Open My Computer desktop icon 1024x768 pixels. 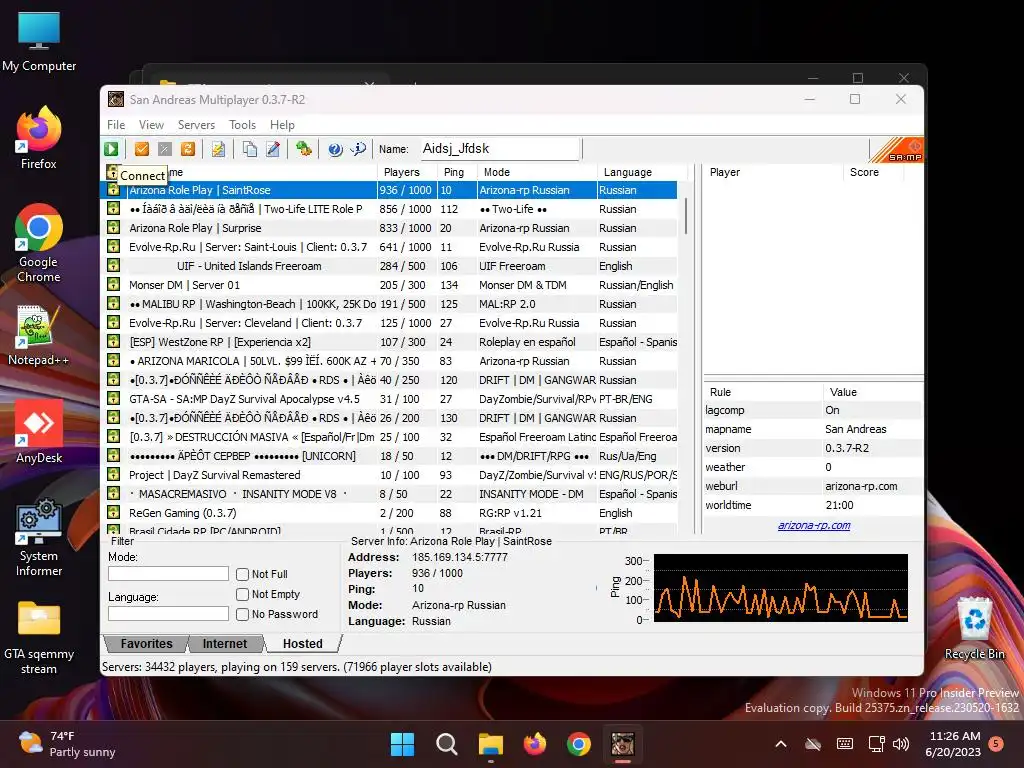point(39,40)
